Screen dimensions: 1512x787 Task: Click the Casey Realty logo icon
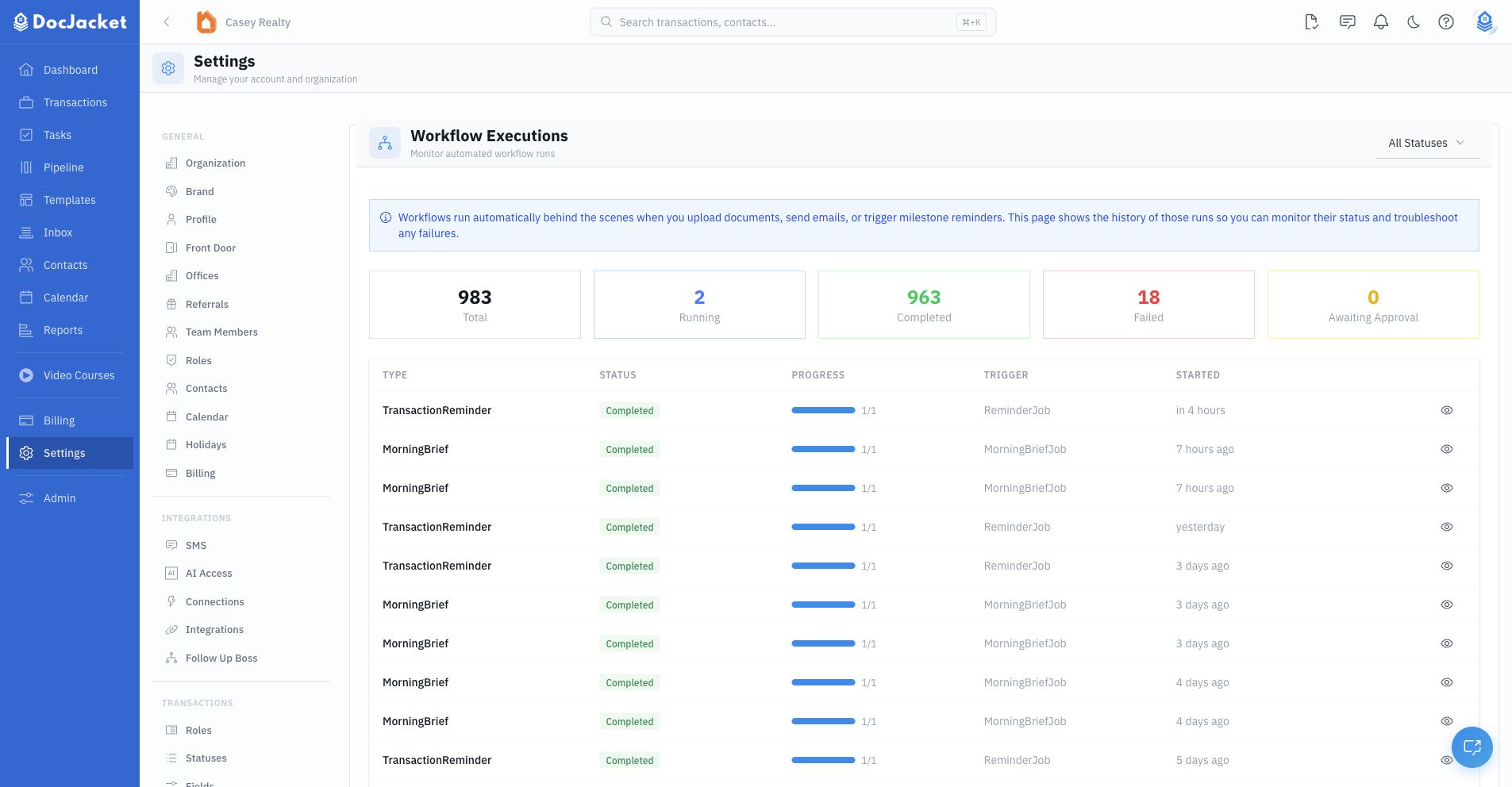point(206,22)
